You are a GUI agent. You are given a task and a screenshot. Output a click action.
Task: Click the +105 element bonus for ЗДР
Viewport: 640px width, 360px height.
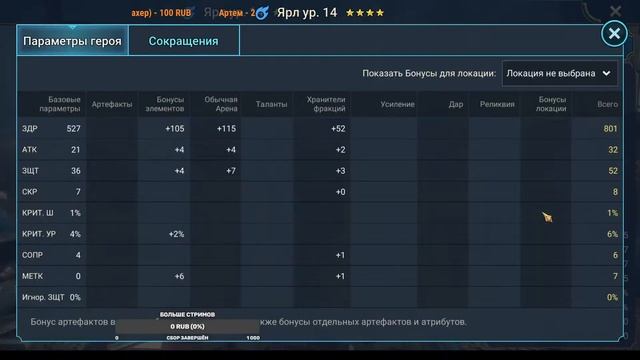coord(175,129)
